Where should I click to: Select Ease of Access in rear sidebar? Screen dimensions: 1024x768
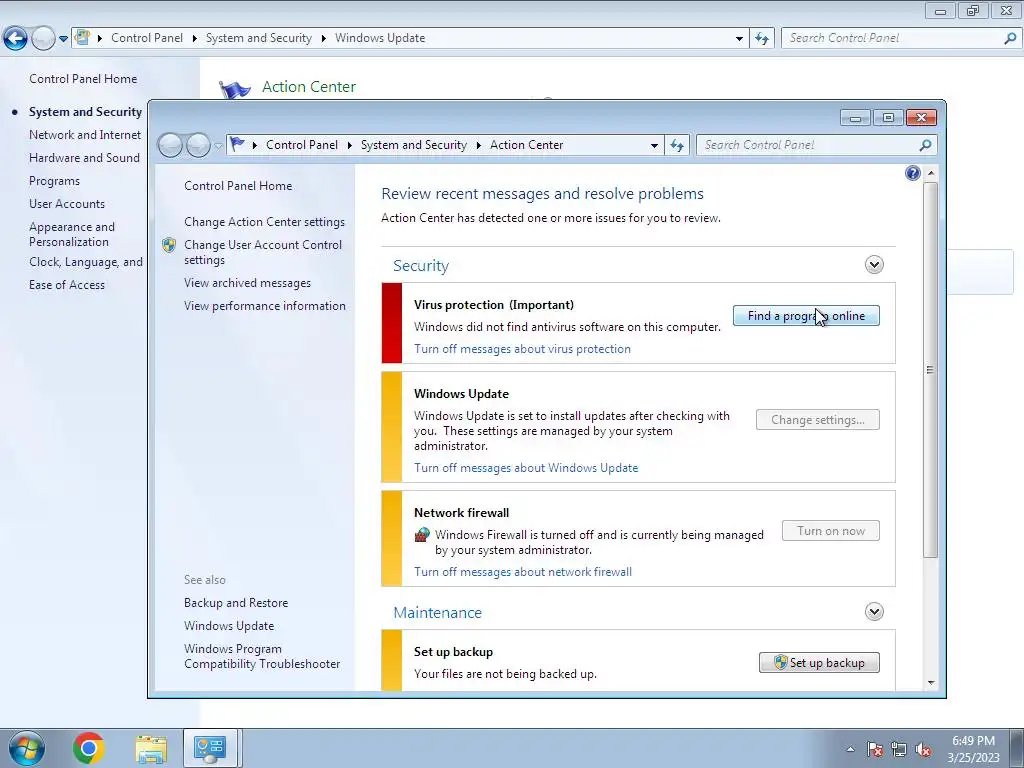(67, 285)
